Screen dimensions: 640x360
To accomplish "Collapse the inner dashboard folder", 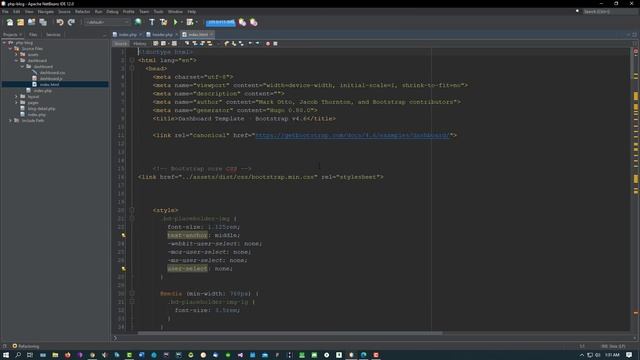I will point(22,67).
